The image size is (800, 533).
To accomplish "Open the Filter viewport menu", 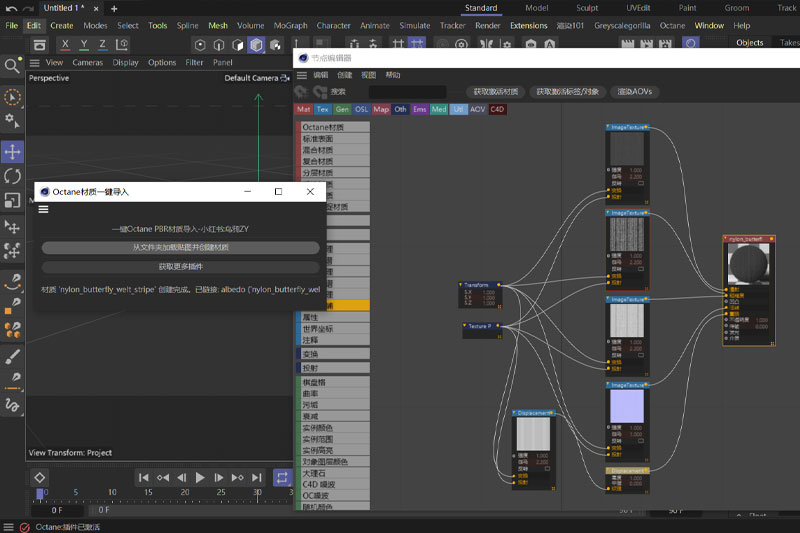I will [x=194, y=63].
